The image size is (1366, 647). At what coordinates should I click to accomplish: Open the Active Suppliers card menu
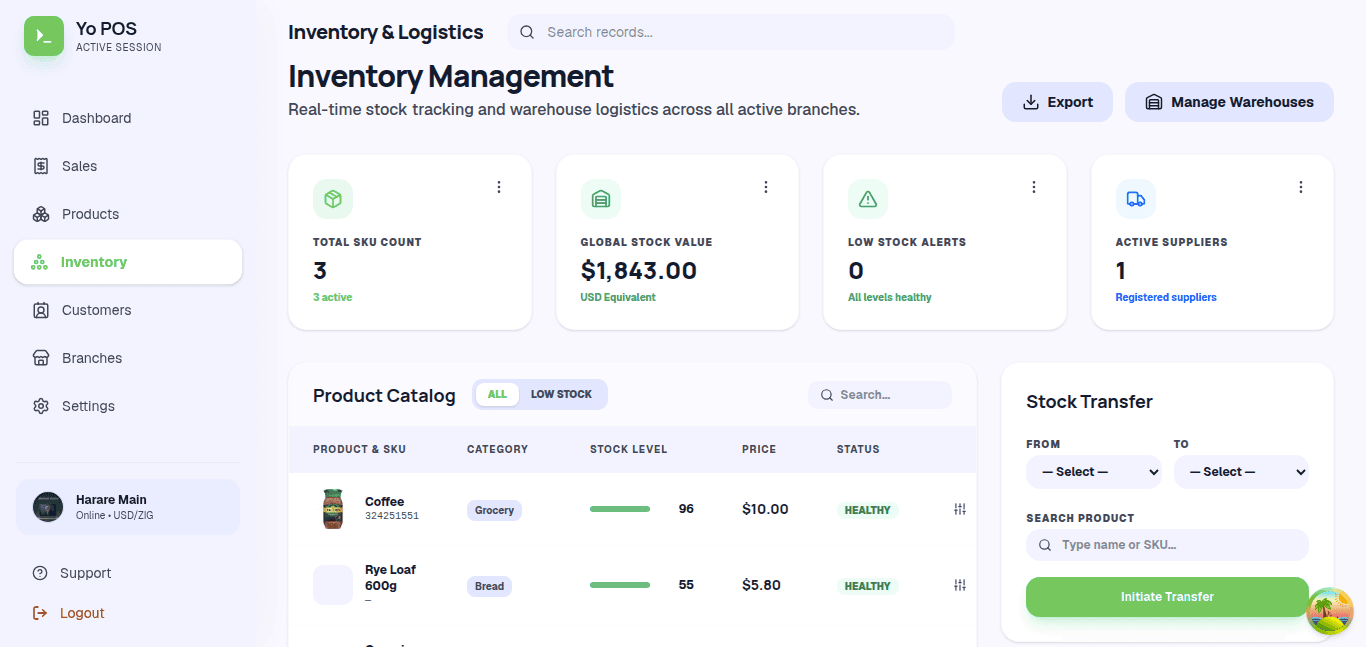pyautogui.click(x=1301, y=187)
